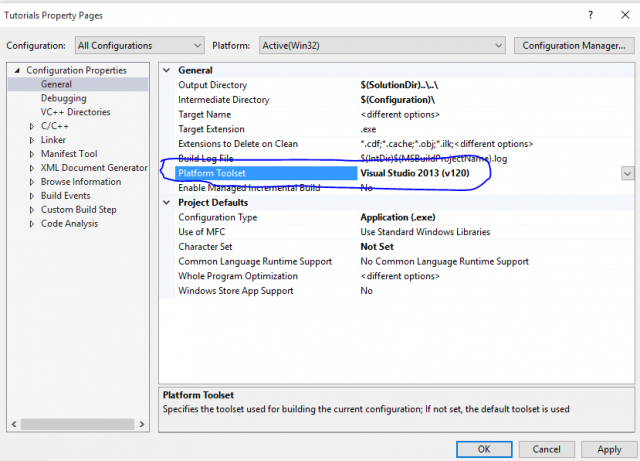The image size is (640, 461).
Task: Select VC++ Directories in the tree
Action: pos(75,112)
